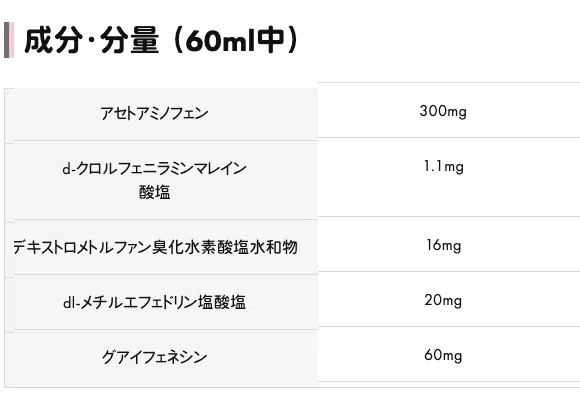The width and height of the screenshot is (580, 402).
Task: Click the 酸塩 text on second line
Action: [154, 192]
